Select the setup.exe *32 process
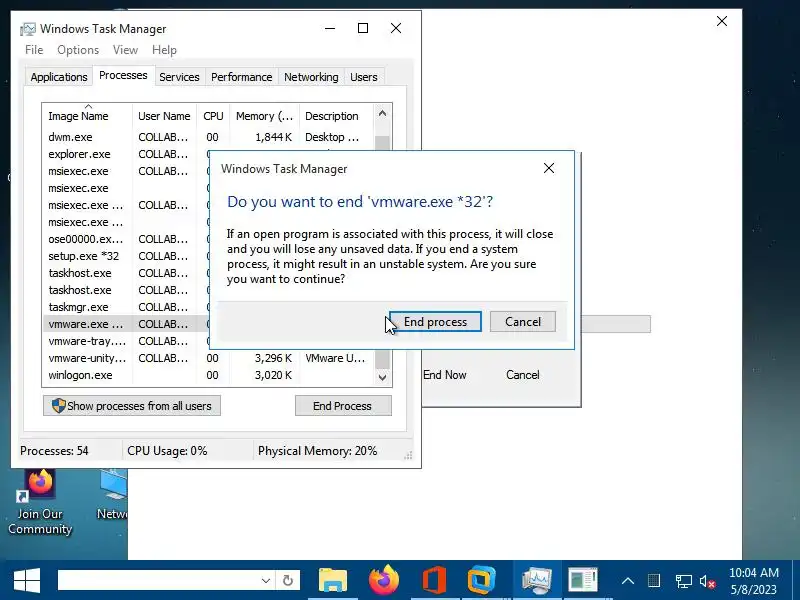 pos(126,256)
